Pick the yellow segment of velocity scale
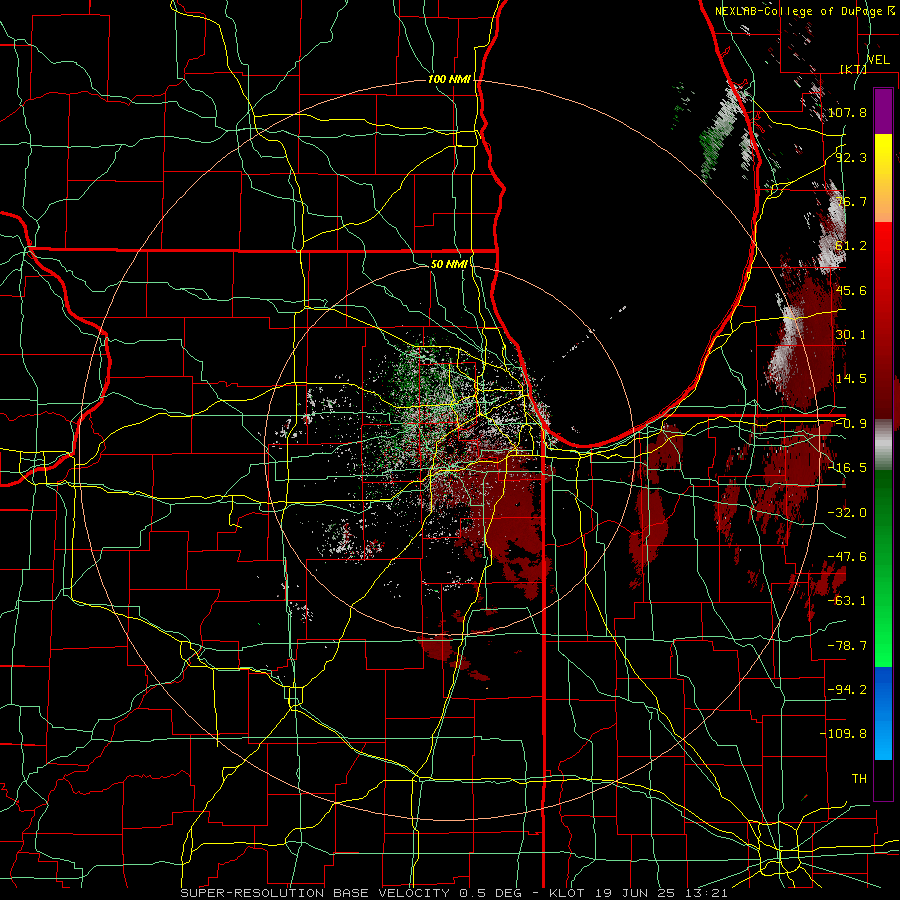 [883, 158]
